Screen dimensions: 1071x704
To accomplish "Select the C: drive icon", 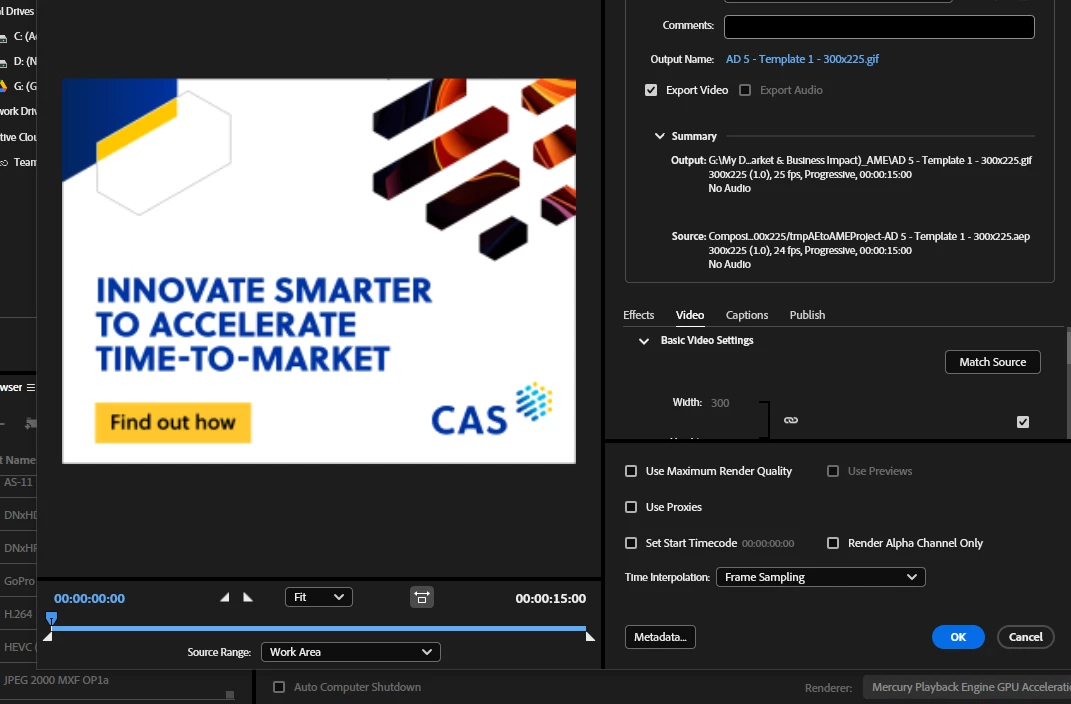I will pyautogui.click(x=3, y=37).
